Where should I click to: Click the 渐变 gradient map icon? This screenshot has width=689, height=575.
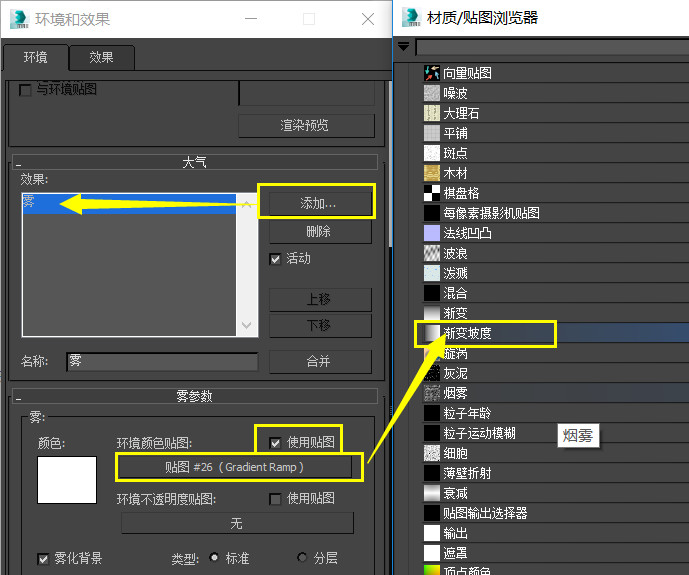[x=432, y=313]
